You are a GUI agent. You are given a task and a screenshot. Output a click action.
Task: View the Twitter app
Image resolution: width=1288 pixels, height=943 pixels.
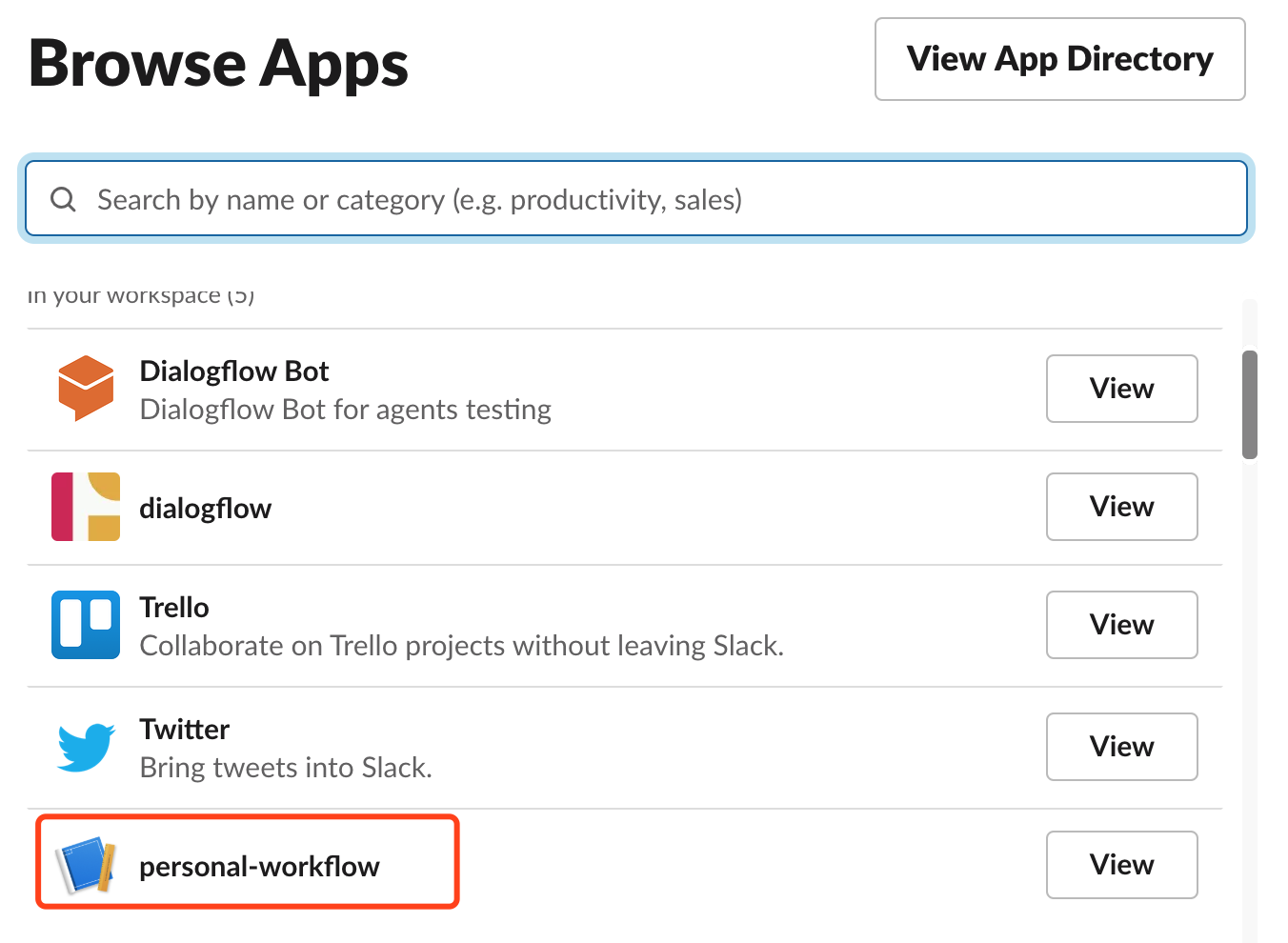click(x=1121, y=747)
